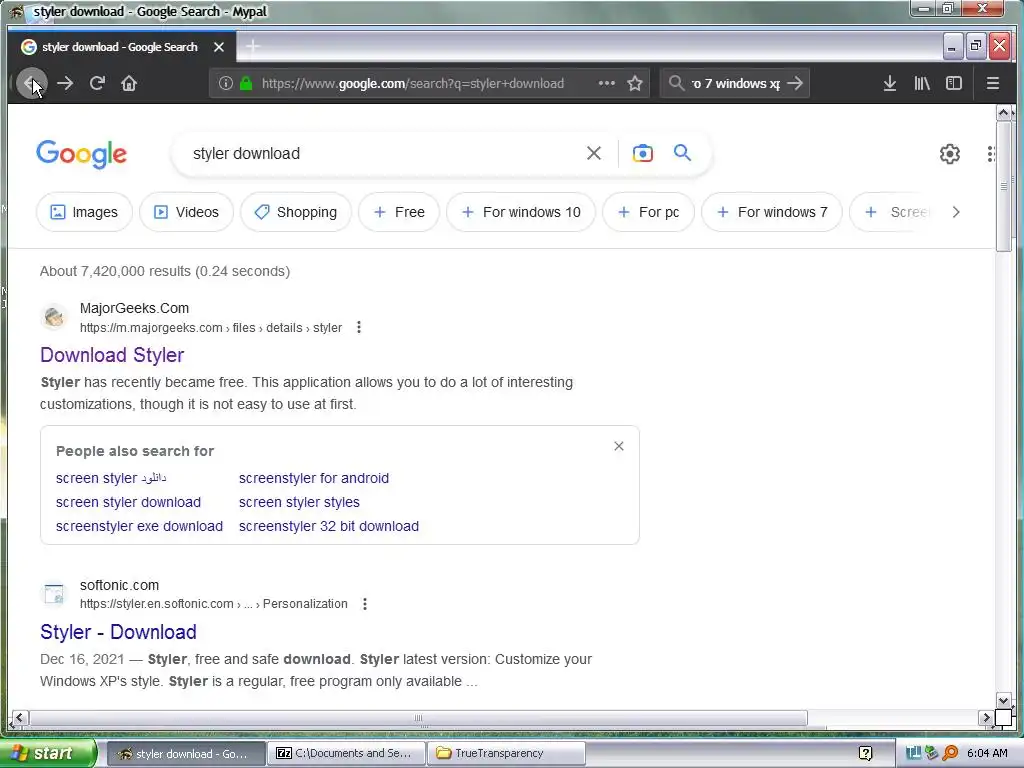Image resolution: width=1024 pixels, height=768 pixels.
Task: Open a new browser tab
Action: pos(253,46)
